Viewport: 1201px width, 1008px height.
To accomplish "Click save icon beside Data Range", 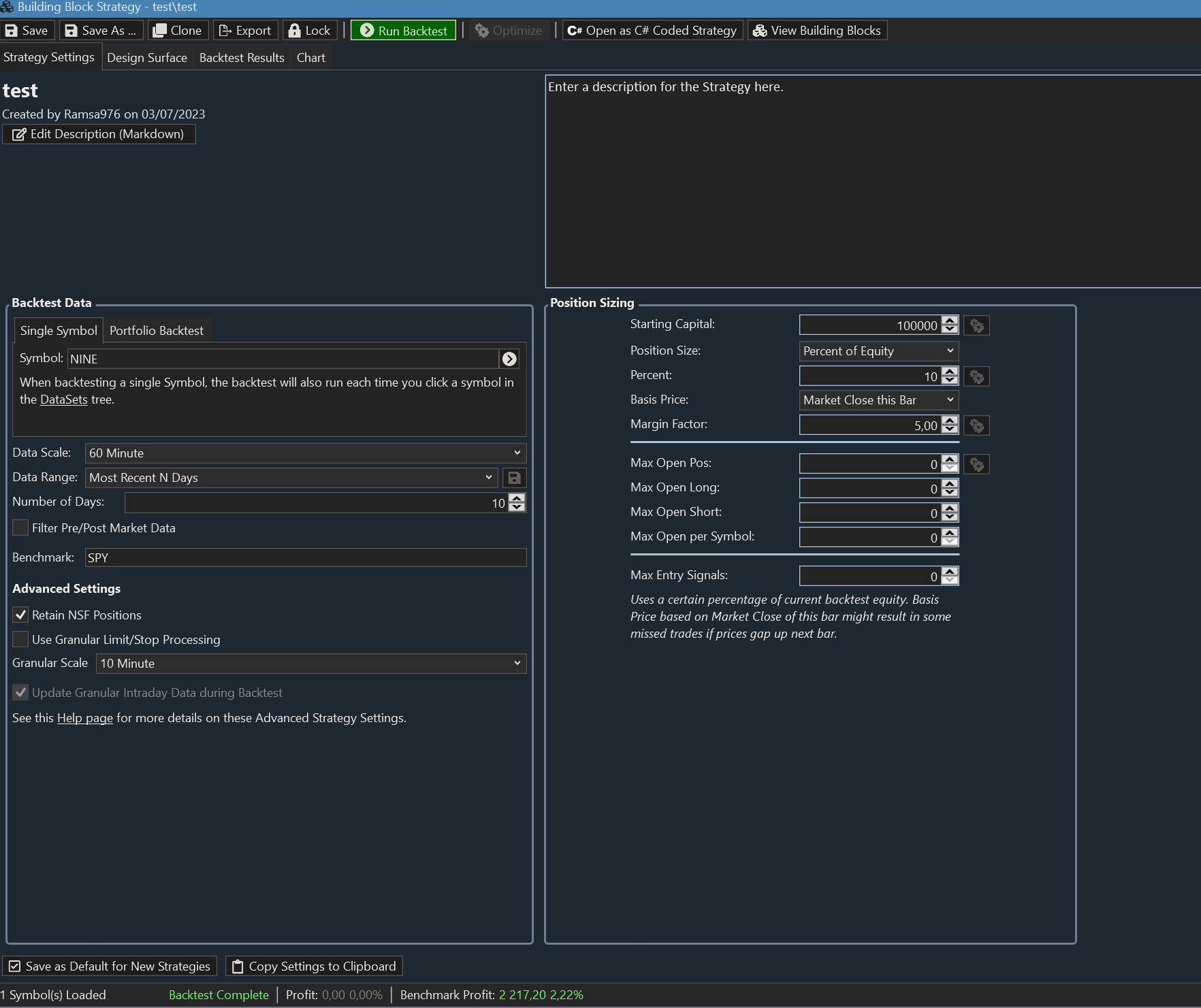I will pyautogui.click(x=514, y=478).
